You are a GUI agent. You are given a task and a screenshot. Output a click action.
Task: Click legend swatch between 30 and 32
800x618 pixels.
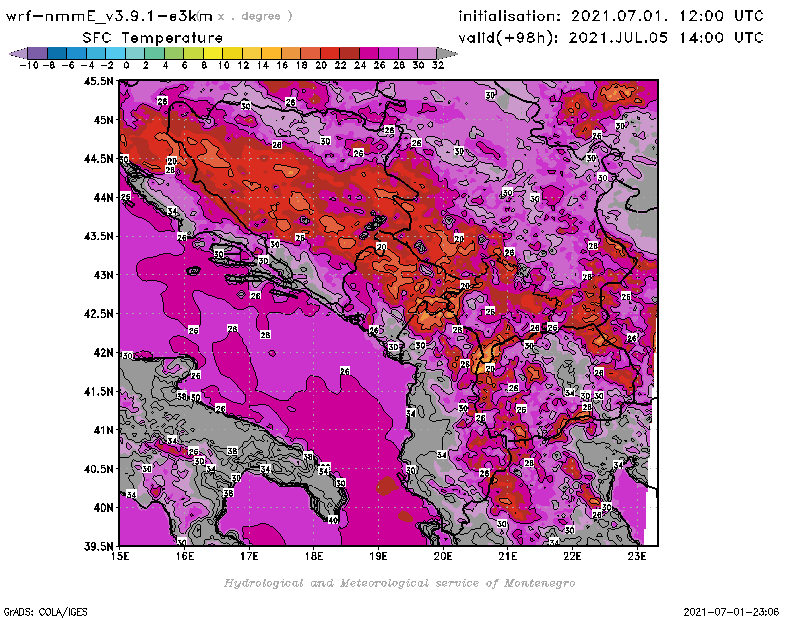pyautogui.click(x=427, y=53)
